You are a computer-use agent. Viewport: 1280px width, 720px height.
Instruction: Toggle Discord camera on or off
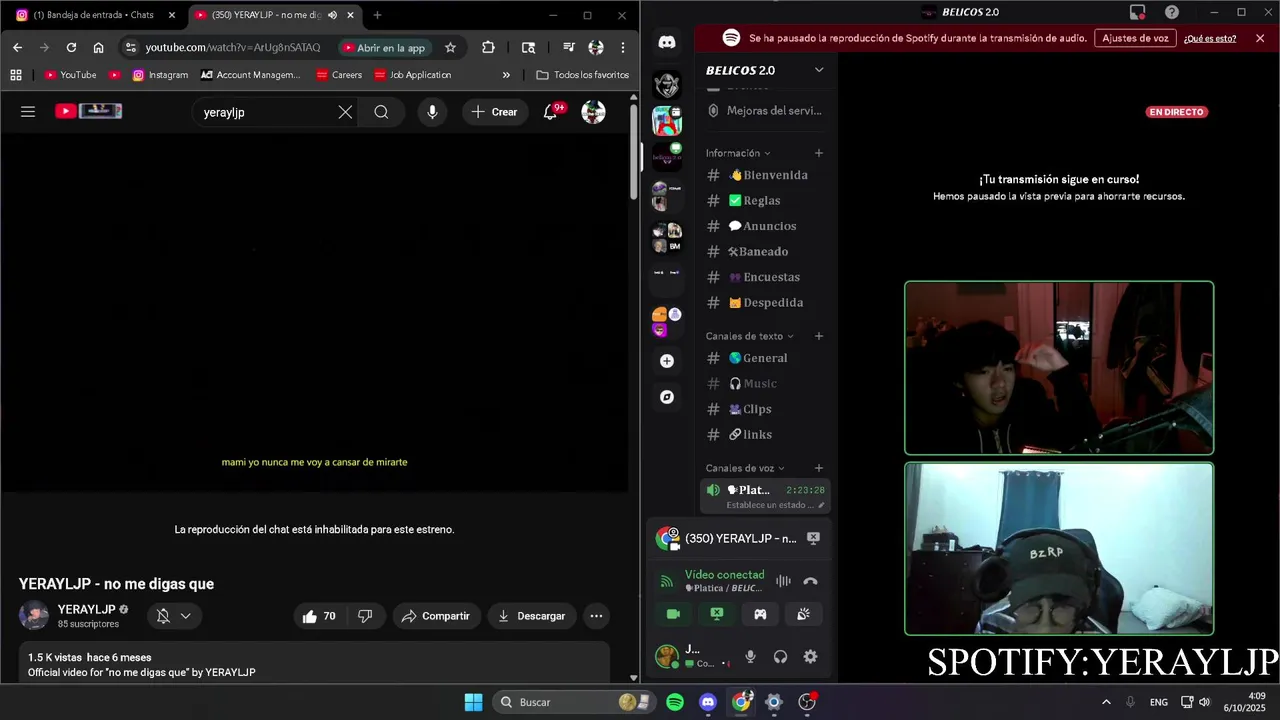(673, 614)
